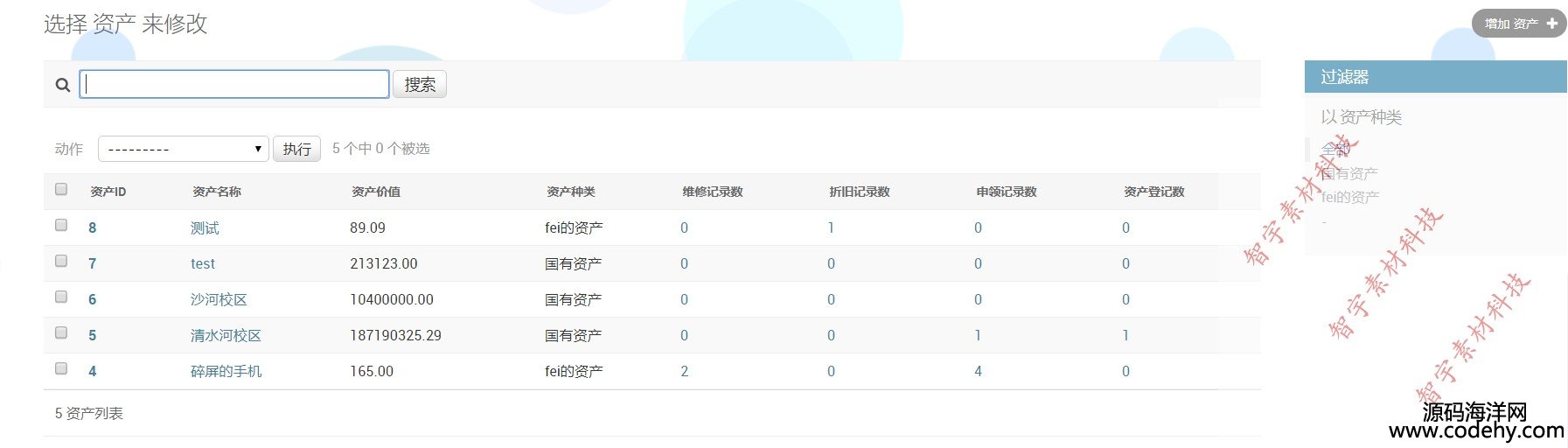Screen dimensions: 1568x448
Task: Filter by fei的资产 category
Action: (x=1350, y=197)
